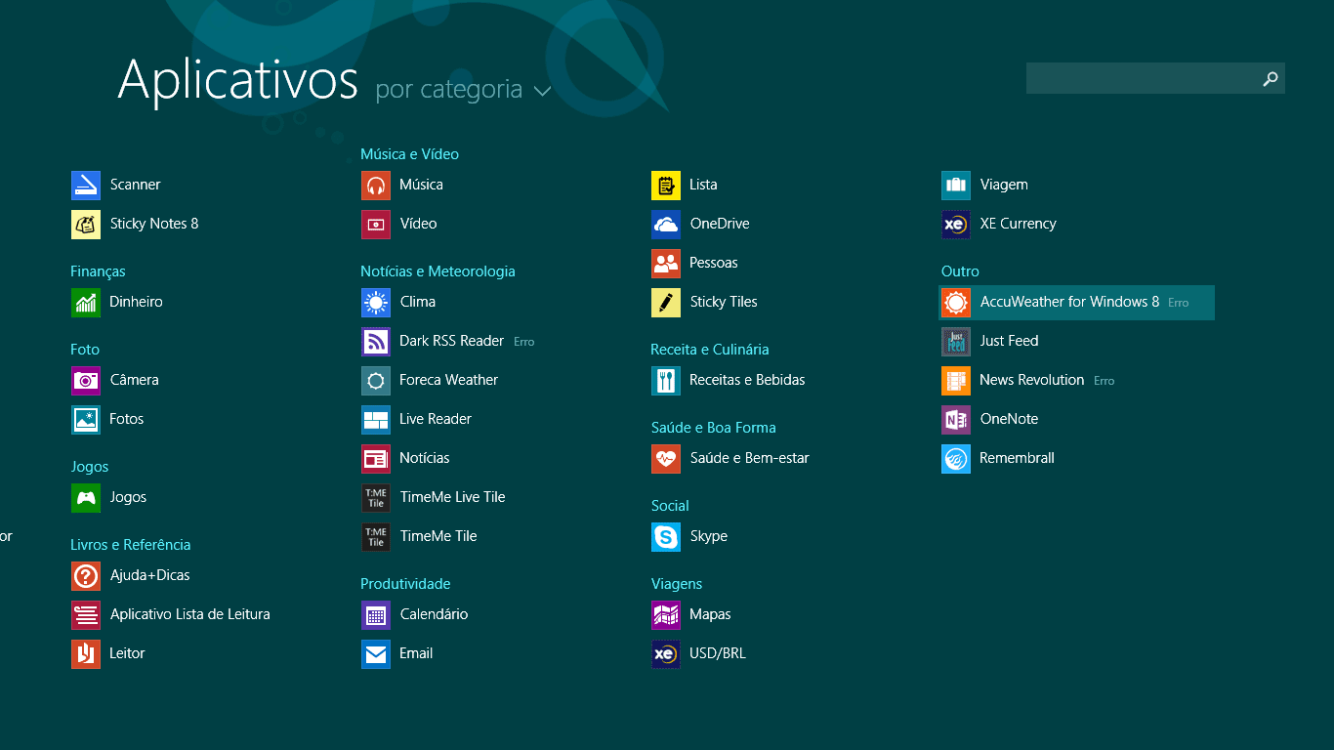Open Just Feed icon
Image resolution: width=1334 pixels, height=750 pixels.
956,341
